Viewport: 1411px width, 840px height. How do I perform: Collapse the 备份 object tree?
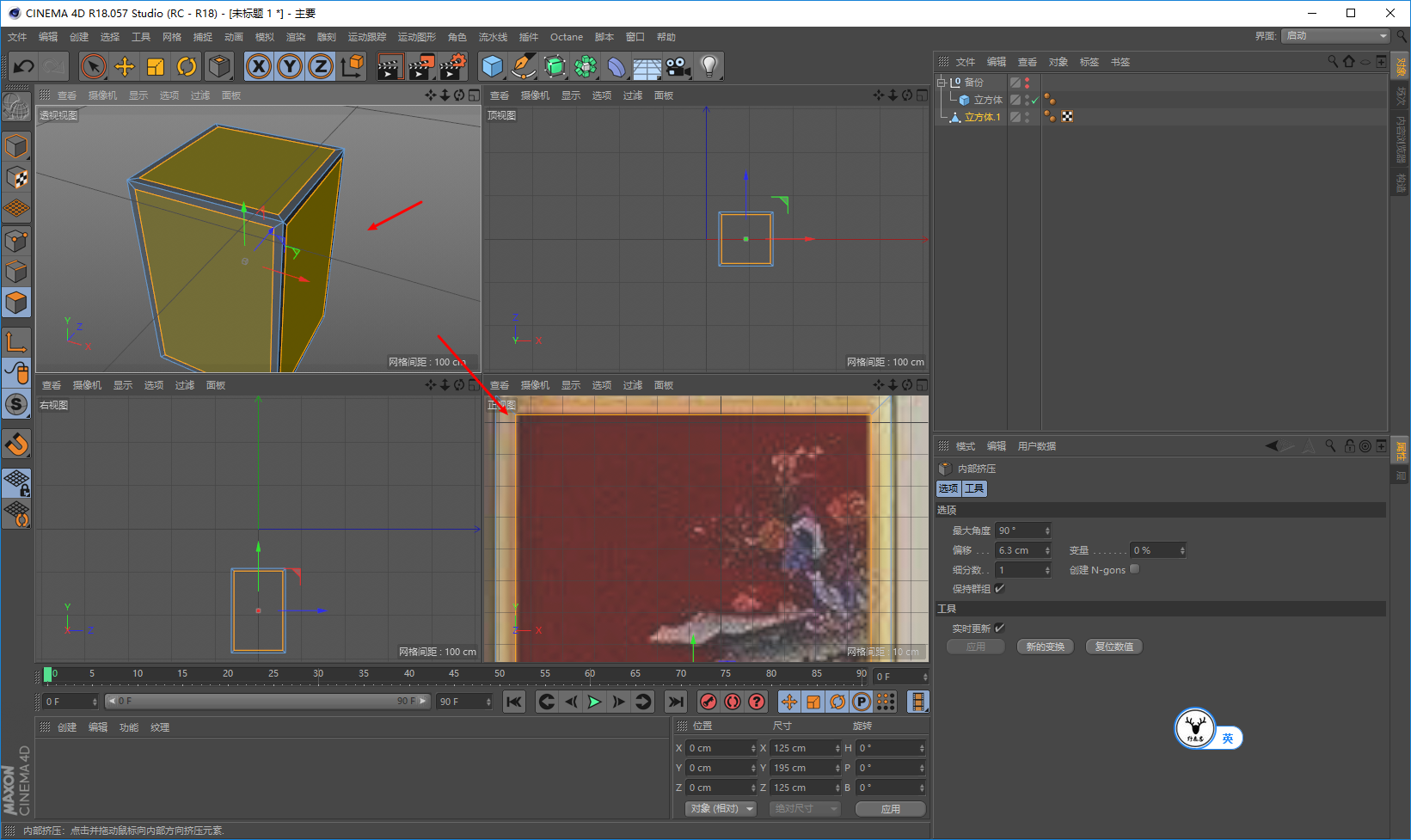point(942,83)
